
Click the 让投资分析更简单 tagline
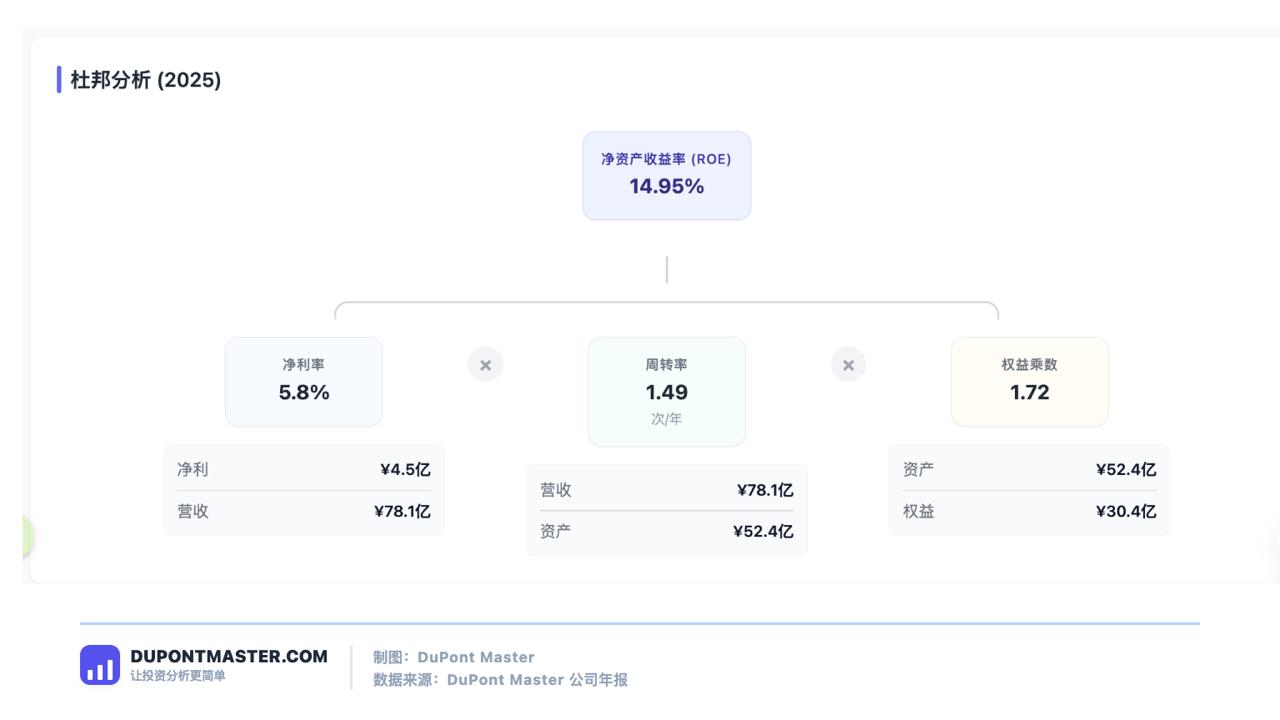coord(178,676)
